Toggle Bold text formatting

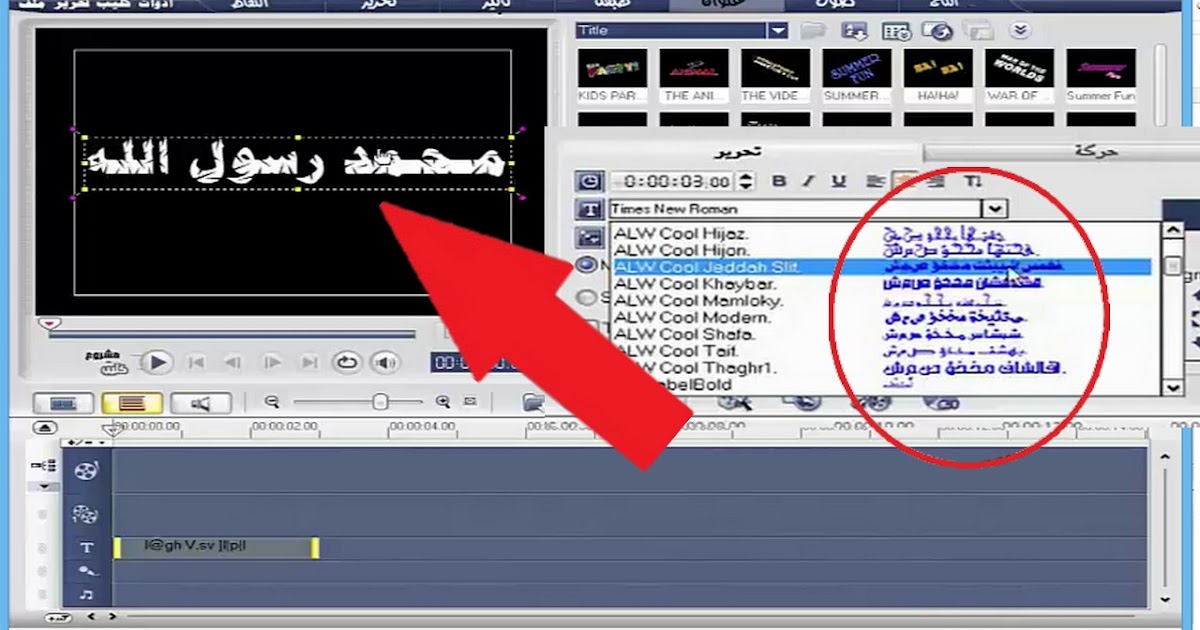[780, 182]
